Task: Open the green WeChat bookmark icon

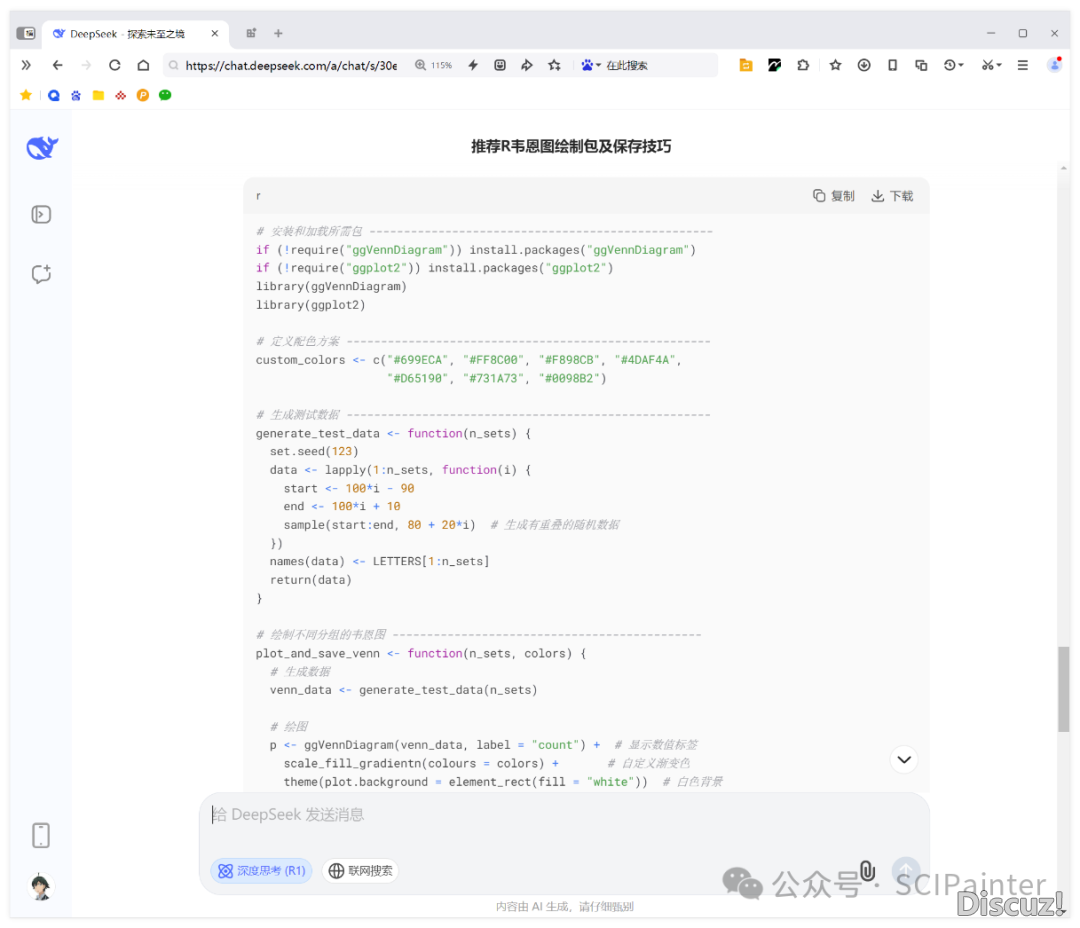Action: click(165, 95)
